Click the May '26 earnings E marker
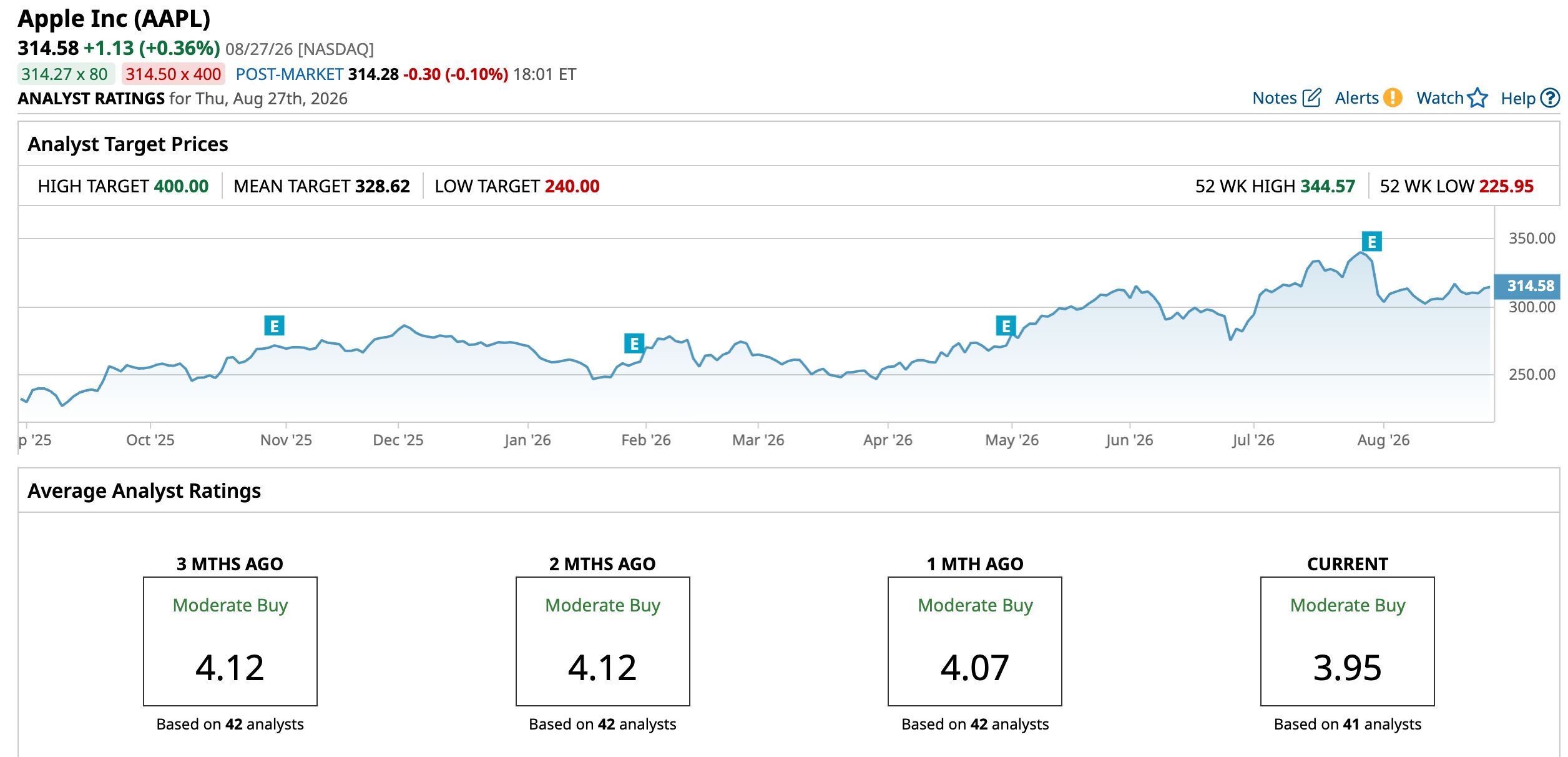 (x=1006, y=325)
